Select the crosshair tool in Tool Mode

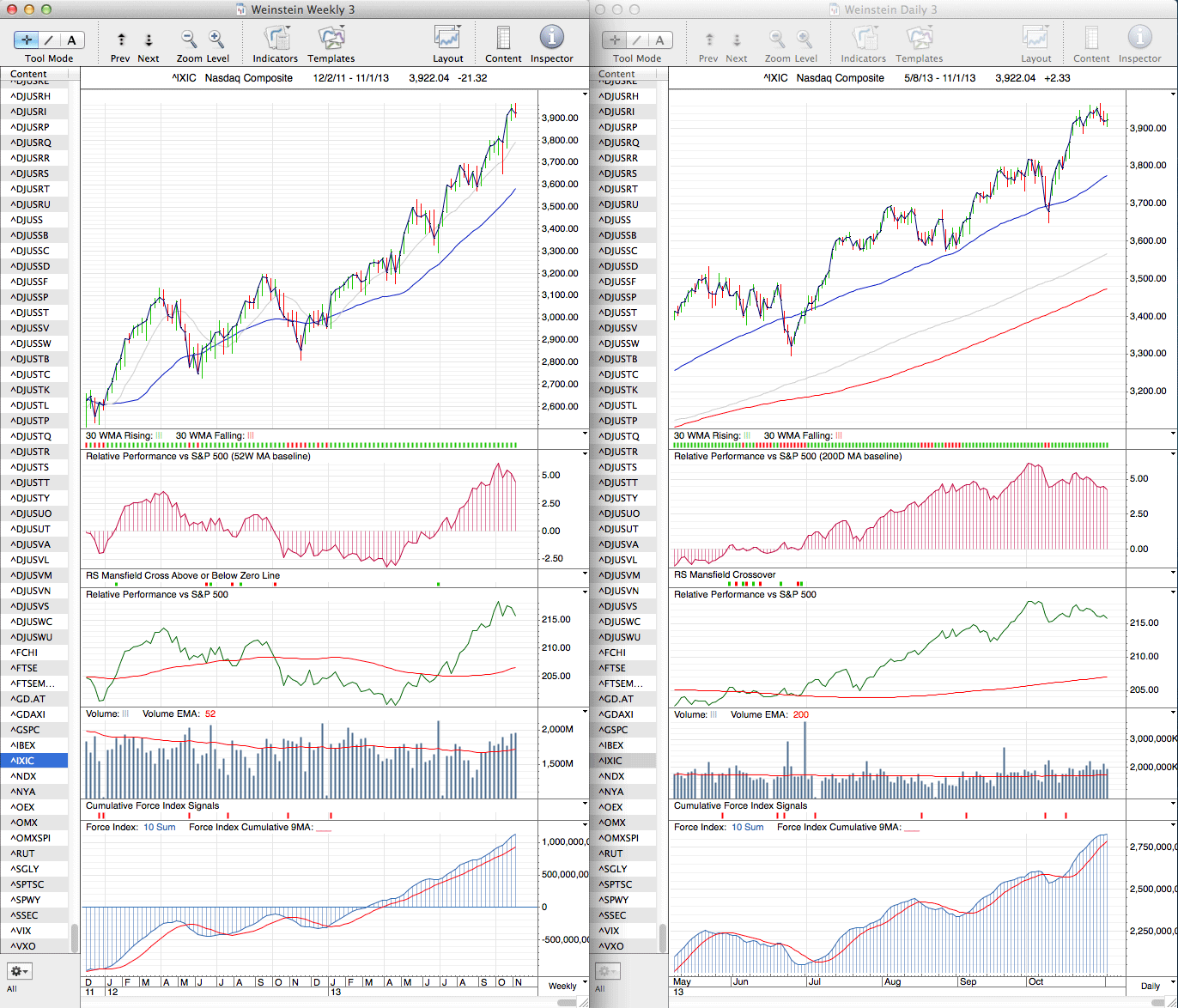click(27, 39)
